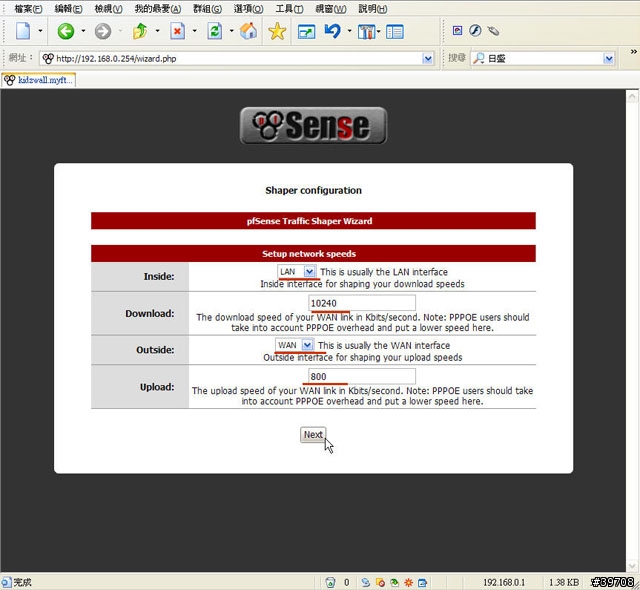
Task: Click the pfSense logo banner
Action: click(x=313, y=126)
